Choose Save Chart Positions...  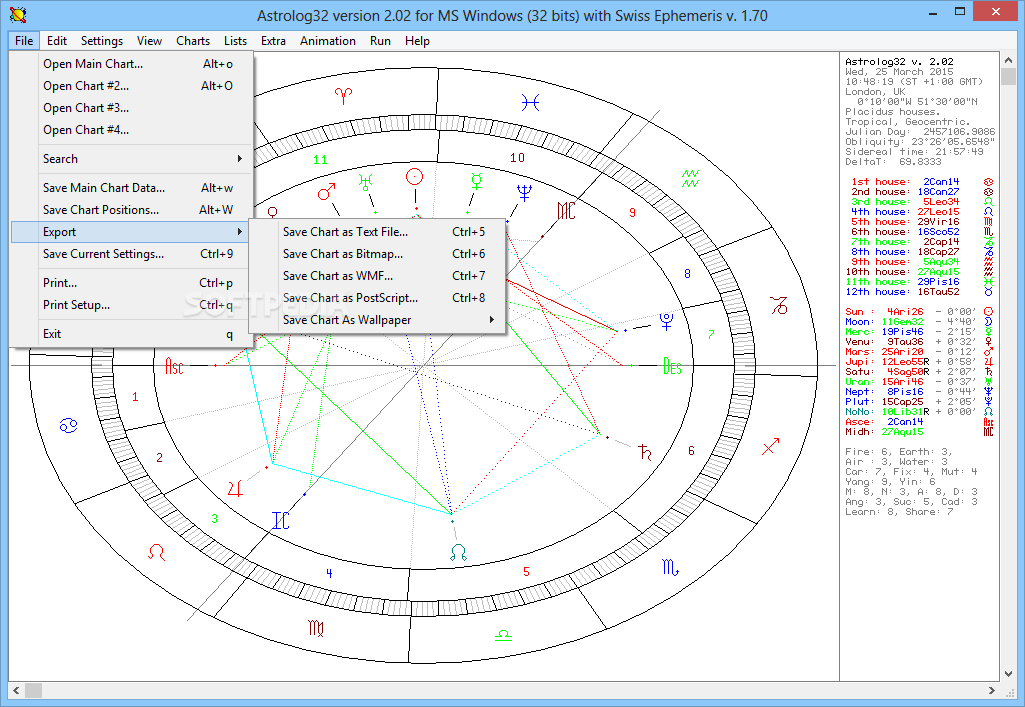[x=131, y=210]
